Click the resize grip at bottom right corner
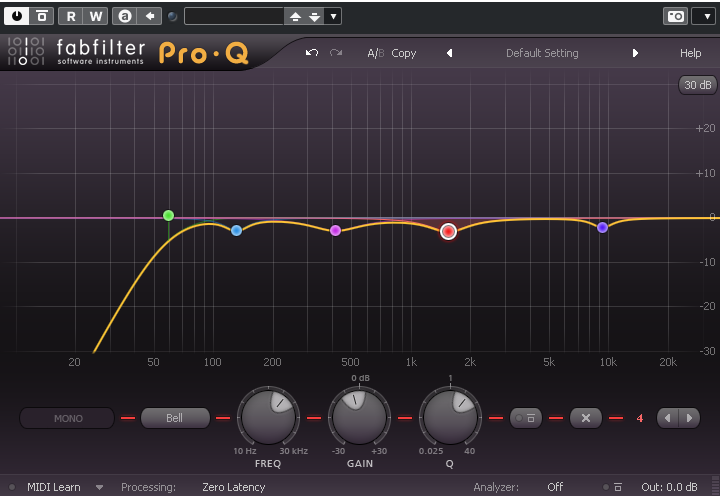This screenshot has height=496, width=720. (x=714, y=486)
